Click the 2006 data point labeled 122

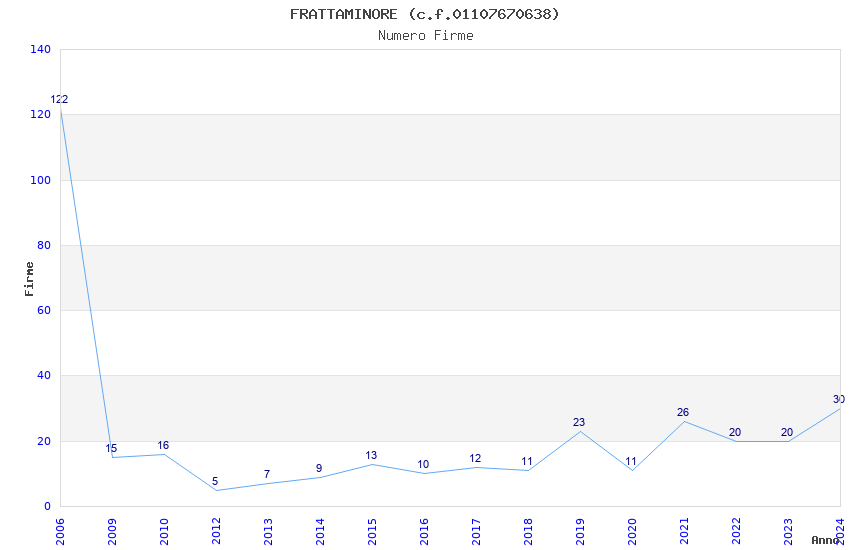click(x=61, y=109)
